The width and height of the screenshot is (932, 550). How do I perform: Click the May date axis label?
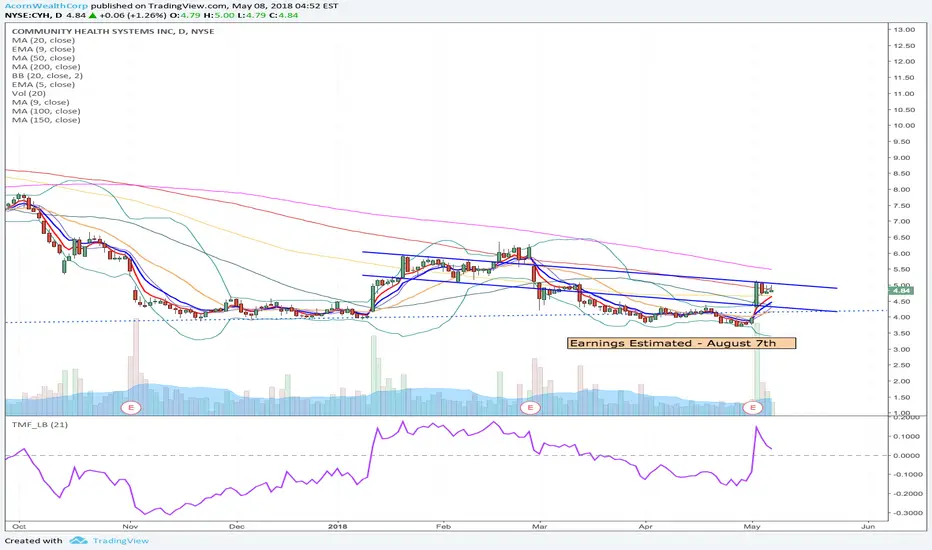752,526
